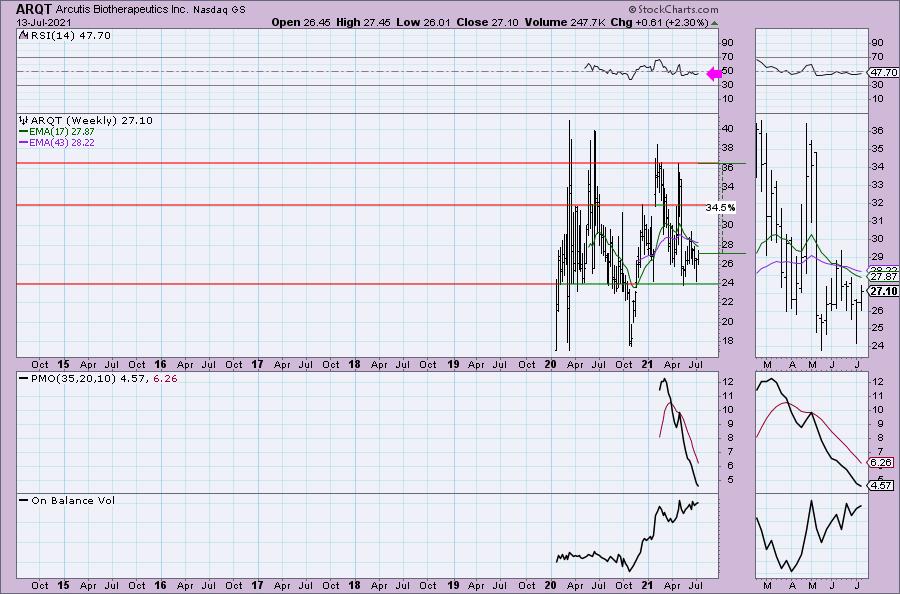This screenshot has width=900, height=594.
Task: Click the 40 price level on the main price scale
Action: coord(727,129)
